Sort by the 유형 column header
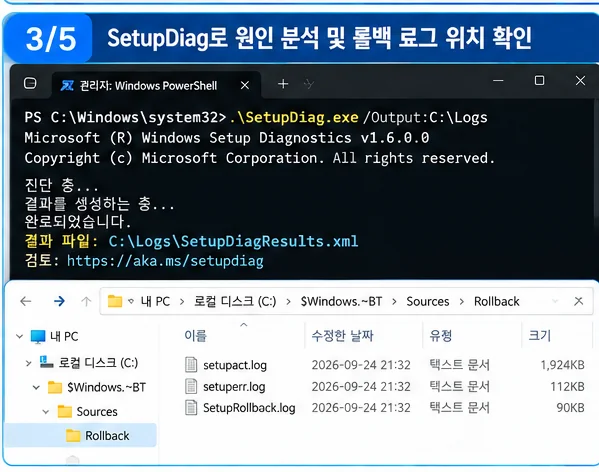 click(440, 336)
